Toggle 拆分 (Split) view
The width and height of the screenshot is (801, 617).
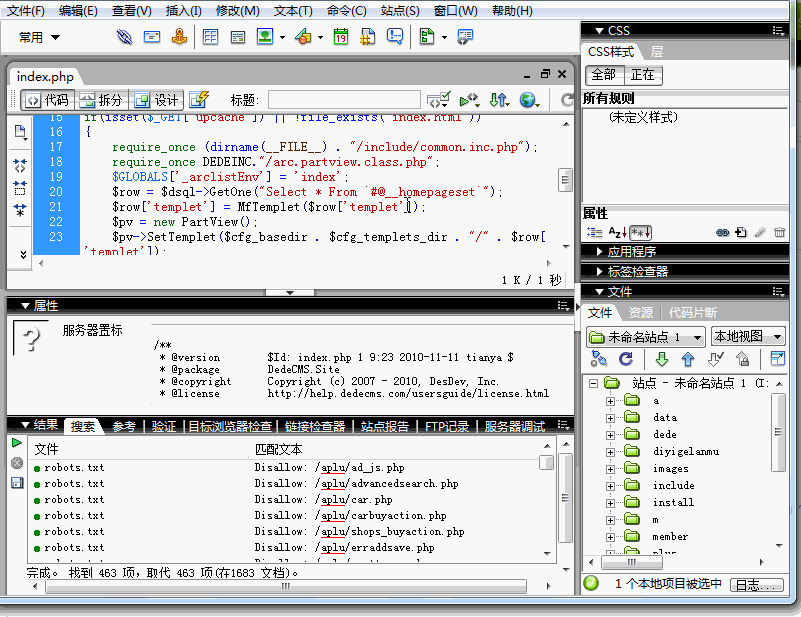101,100
